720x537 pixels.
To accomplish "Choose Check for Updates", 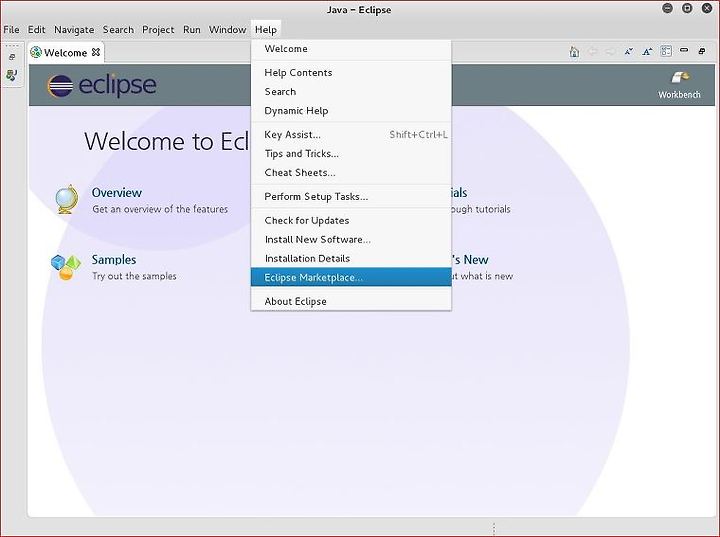I will 351,220.
